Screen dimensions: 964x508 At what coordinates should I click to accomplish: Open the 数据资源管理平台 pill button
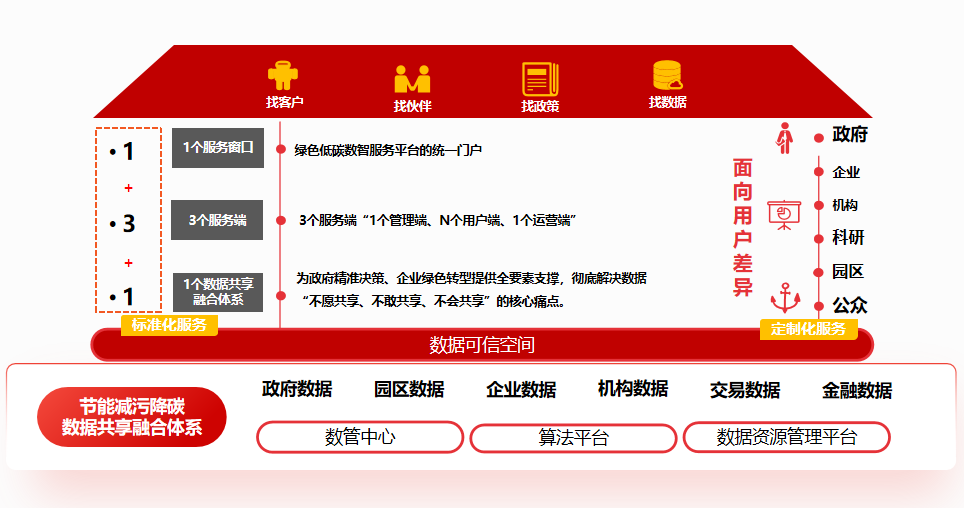pos(786,437)
